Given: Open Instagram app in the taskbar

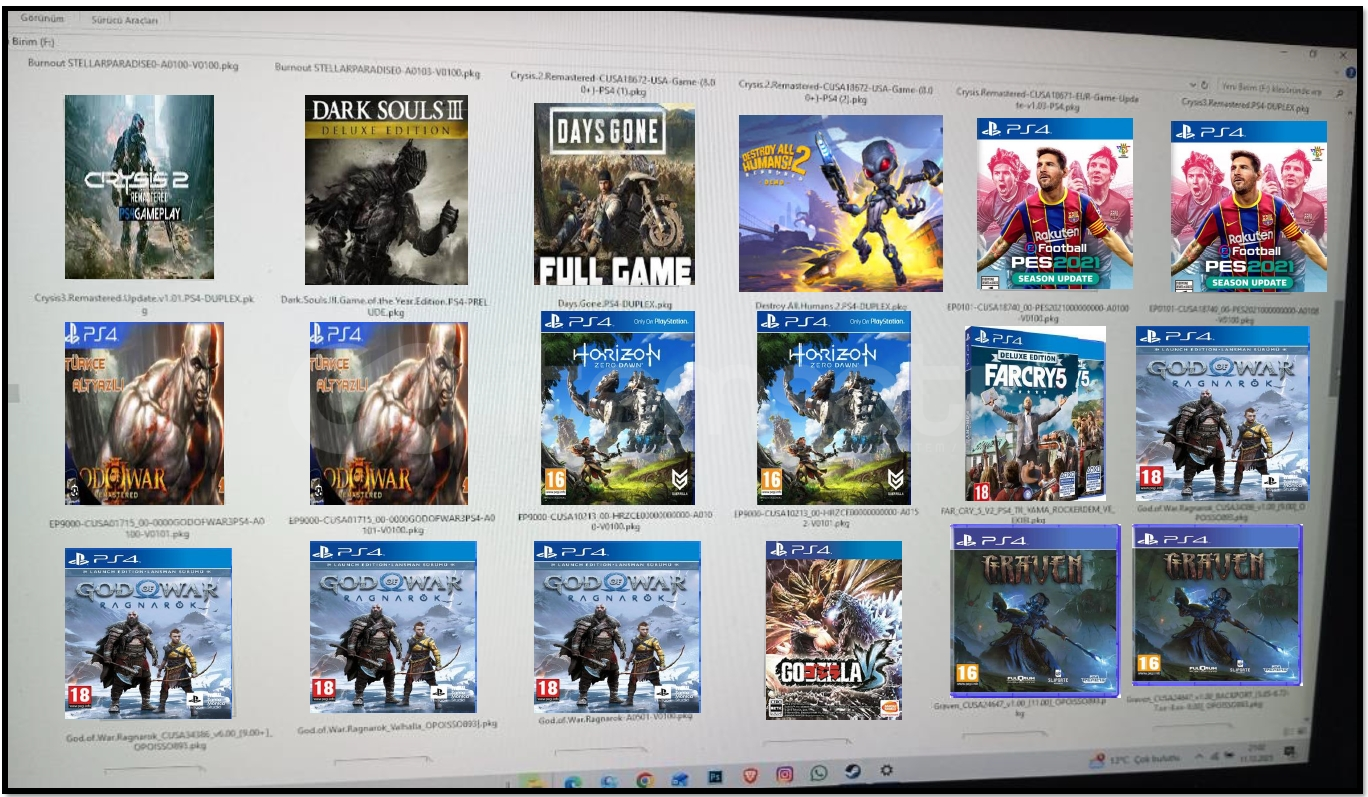Looking at the screenshot, I should pyautogui.click(x=785, y=774).
